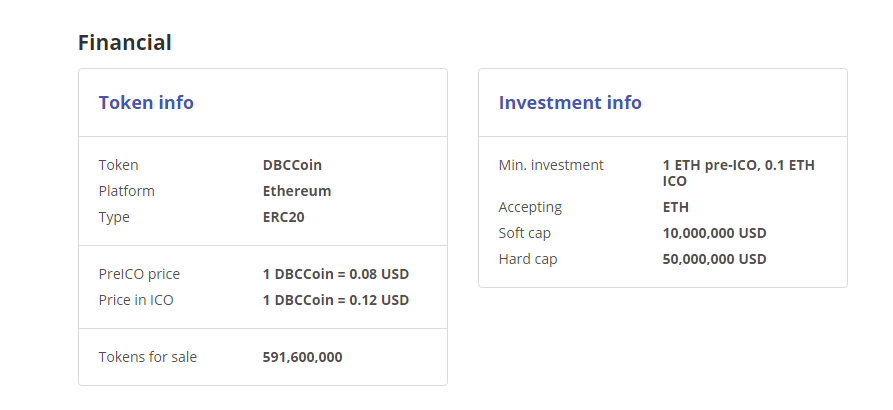Click the Ethereum platform value
The width and height of the screenshot is (893, 410).
(x=297, y=191)
